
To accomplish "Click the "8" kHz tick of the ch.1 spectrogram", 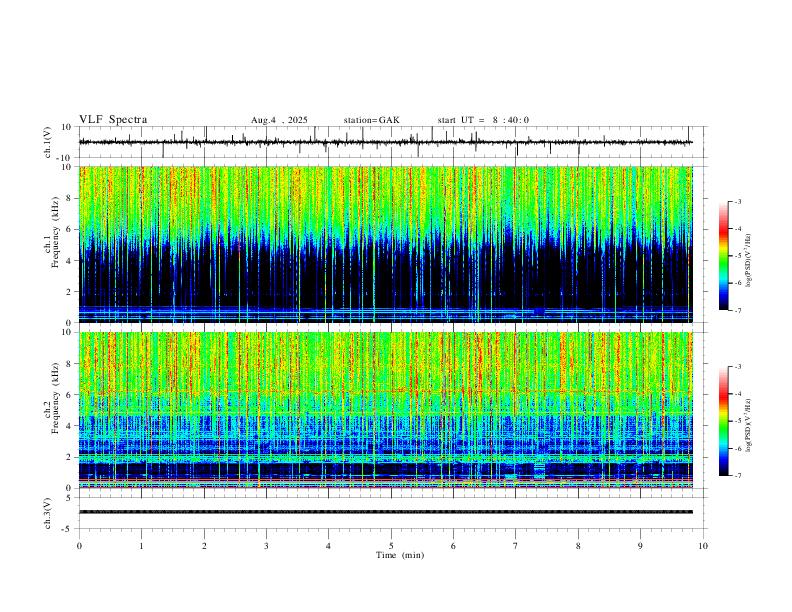I will [70, 198].
